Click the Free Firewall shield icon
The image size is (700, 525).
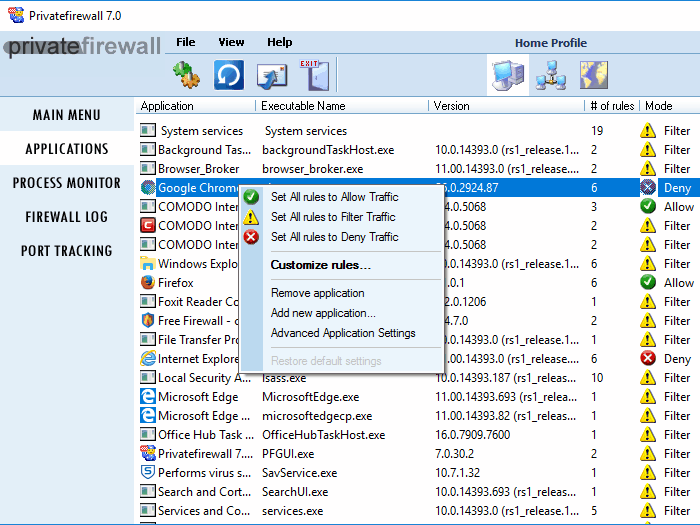point(148,321)
